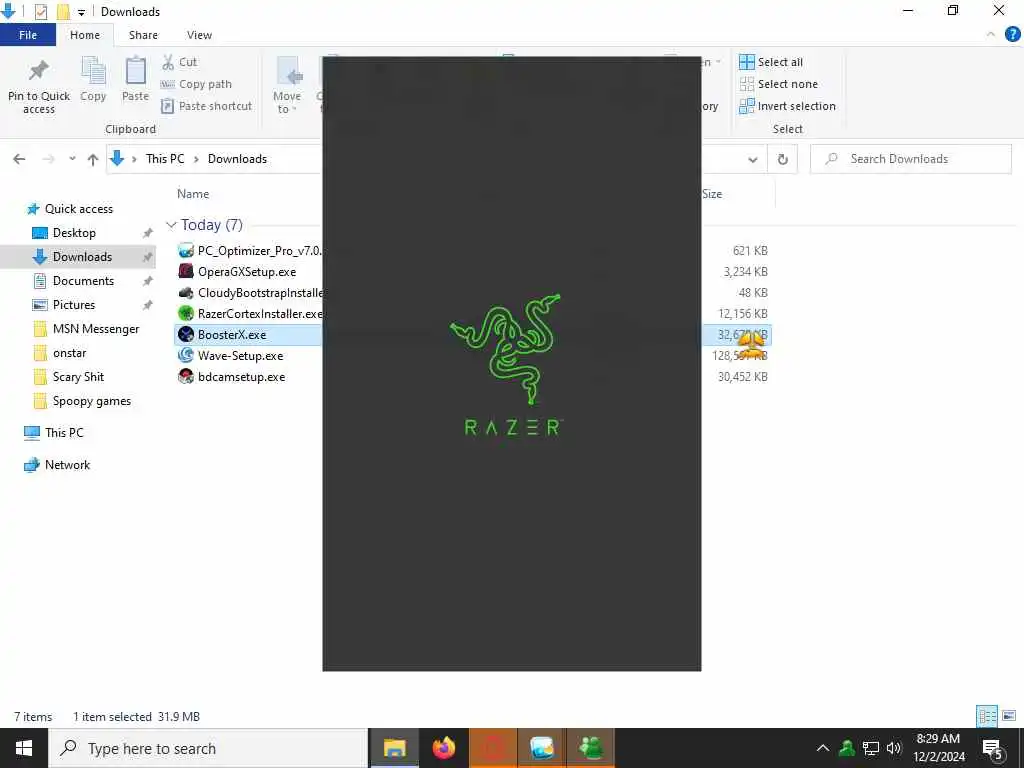Screen dimensions: 1024x768
Task: Open MSN Messenger folder in sidebar
Action: pyautogui.click(x=96, y=329)
